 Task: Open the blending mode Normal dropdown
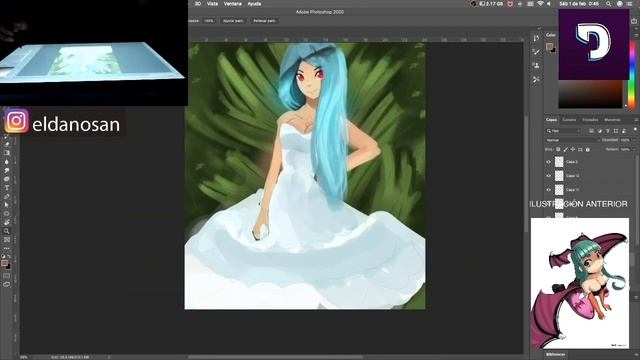pyautogui.click(x=573, y=140)
